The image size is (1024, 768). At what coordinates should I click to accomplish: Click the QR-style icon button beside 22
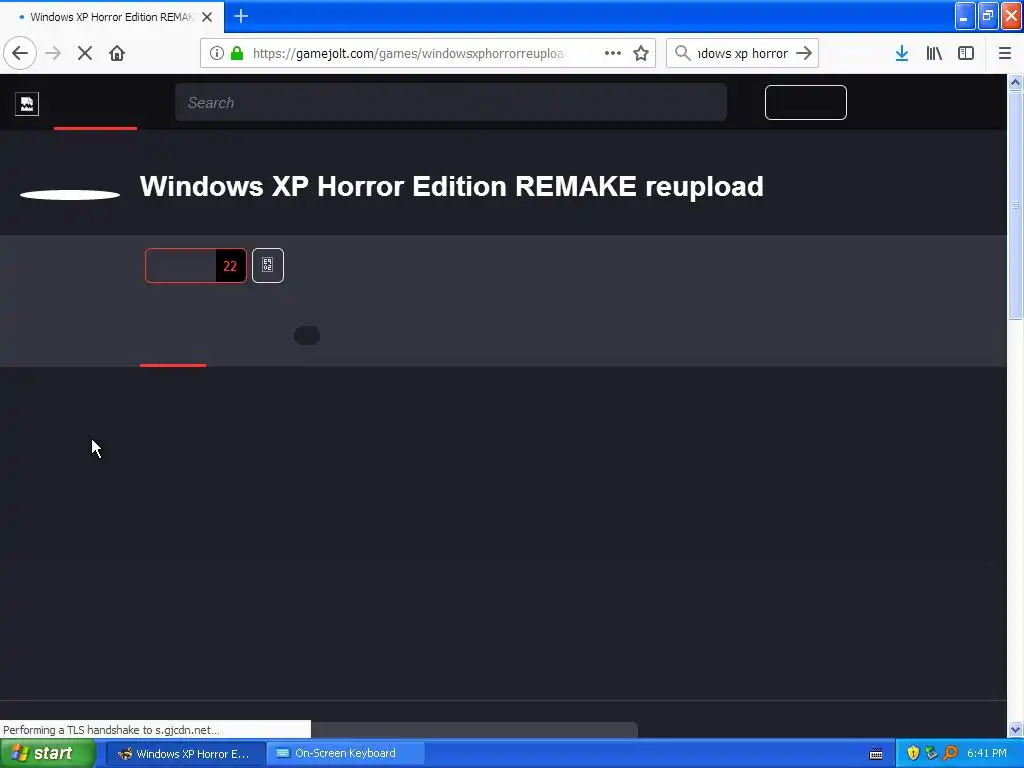point(268,265)
